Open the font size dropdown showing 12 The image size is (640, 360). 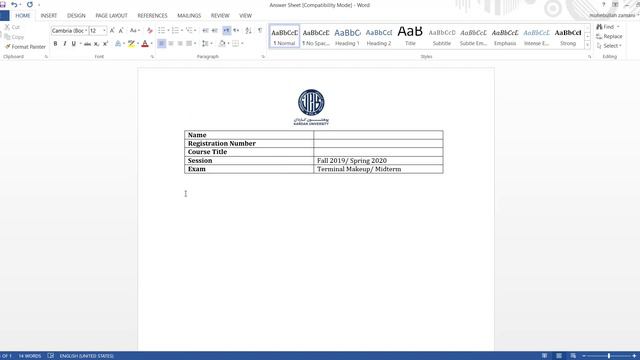click(x=104, y=31)
